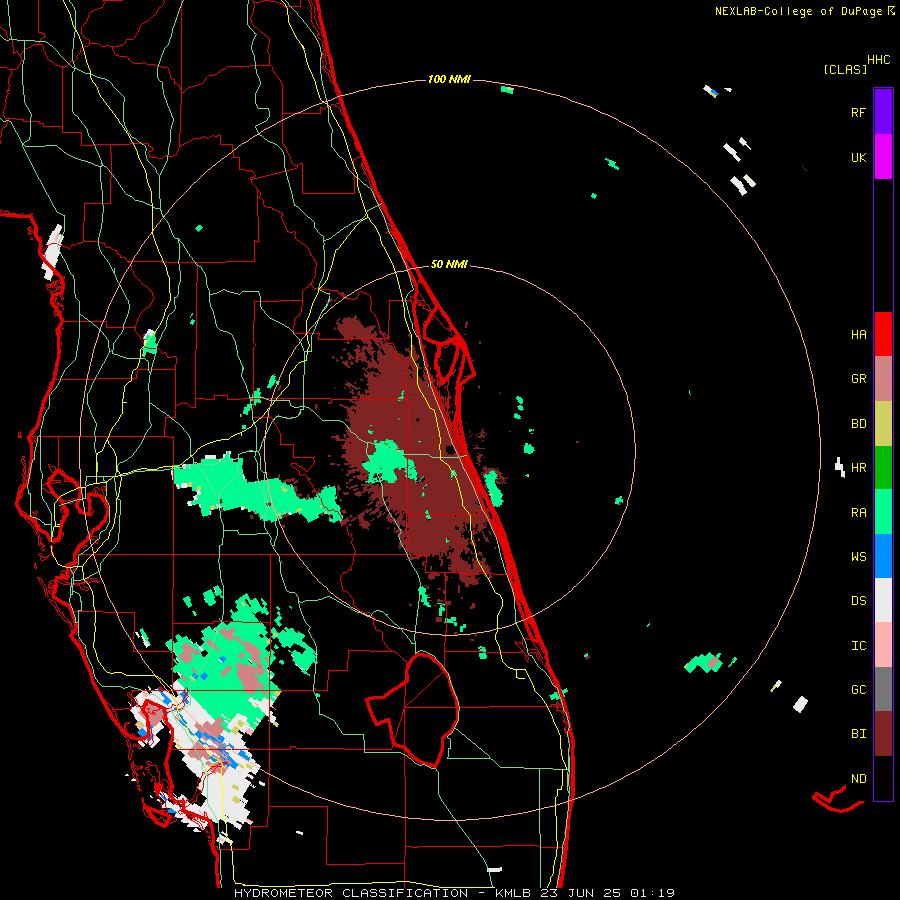The image size is (900, 900).
Task: Click the Lake Okeechobee red outline
Action: point(413,709)
